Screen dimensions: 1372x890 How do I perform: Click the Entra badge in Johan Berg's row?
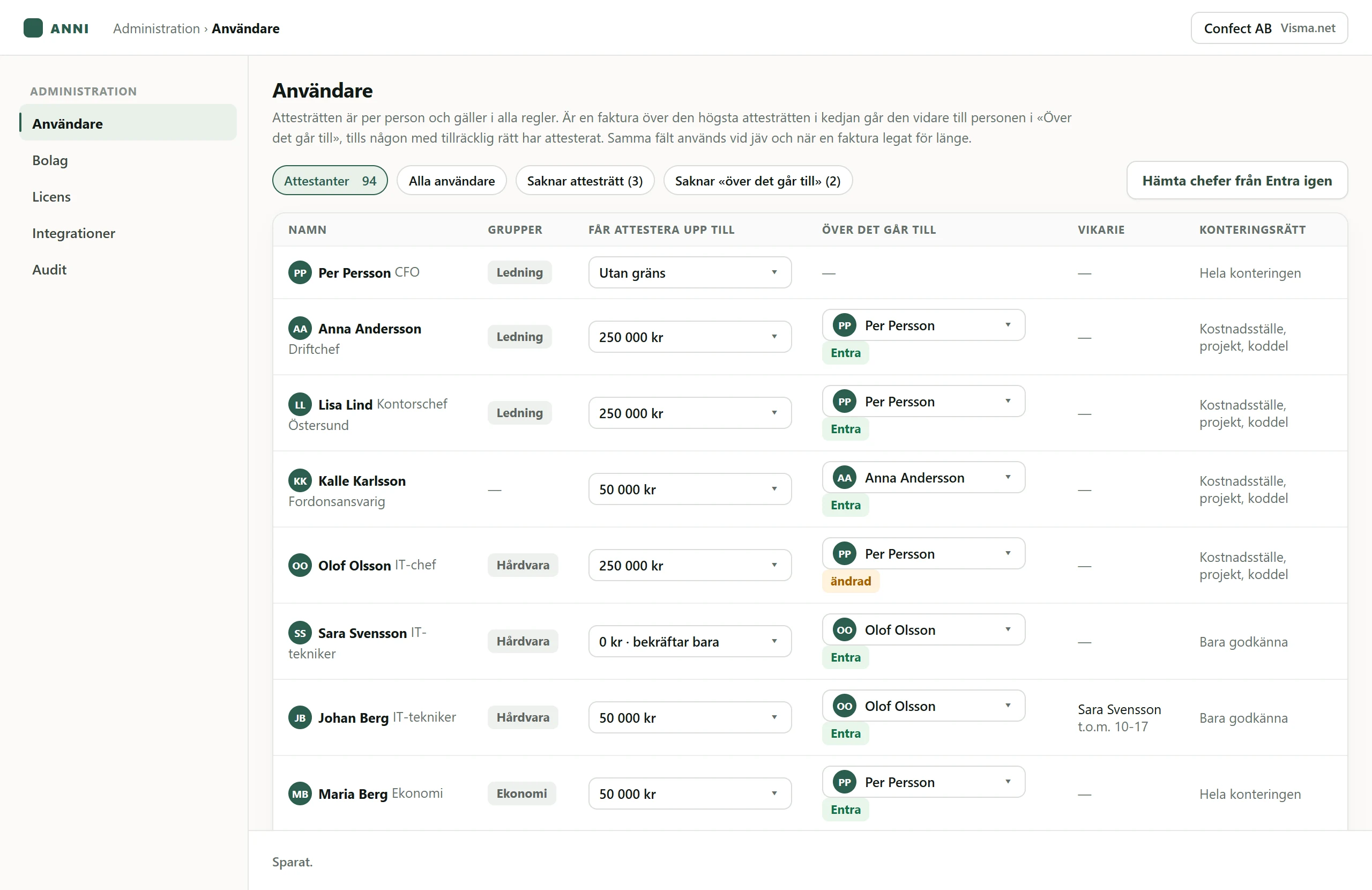(x=845, y=733)
